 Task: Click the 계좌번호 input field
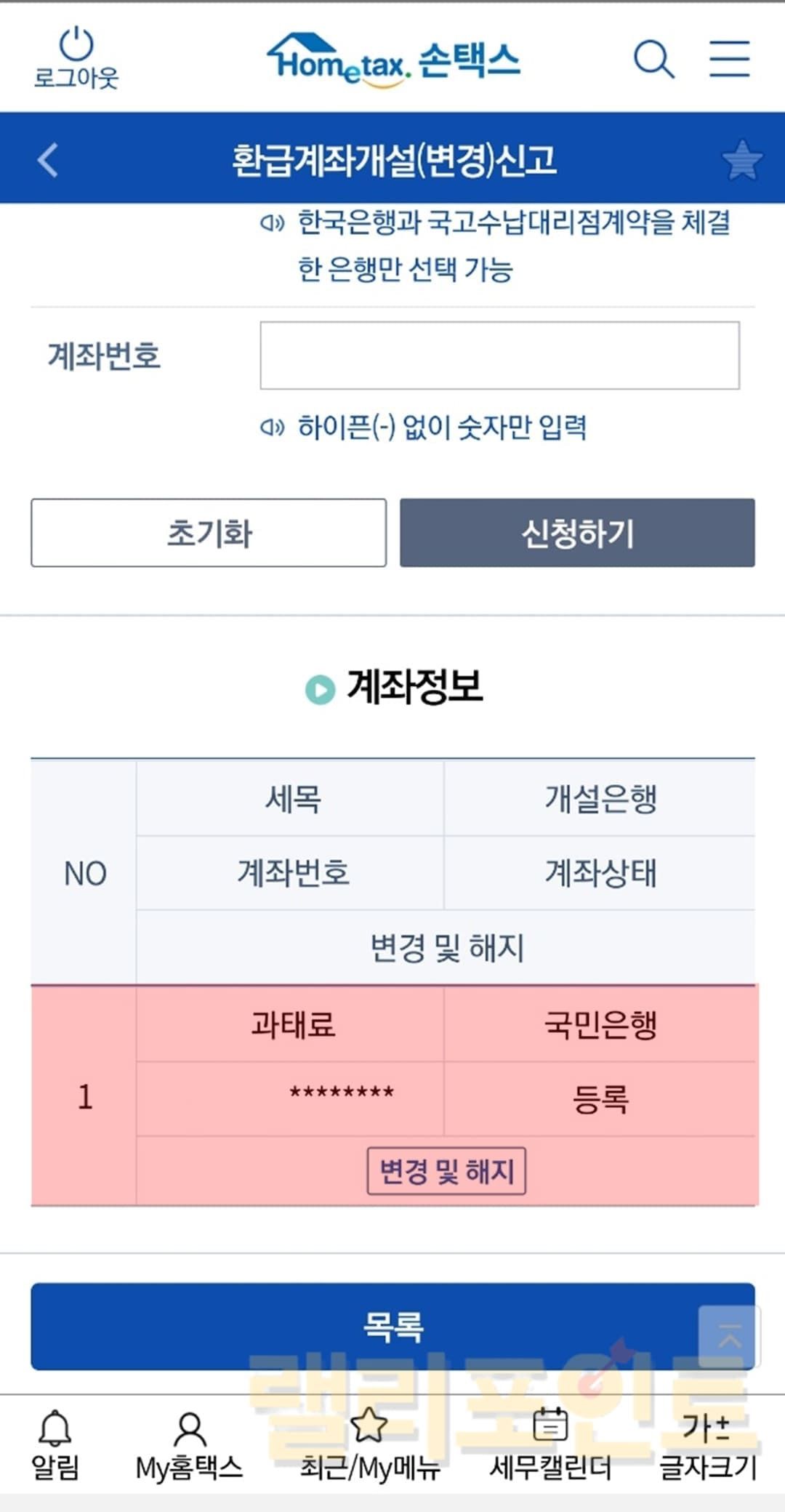499,355
